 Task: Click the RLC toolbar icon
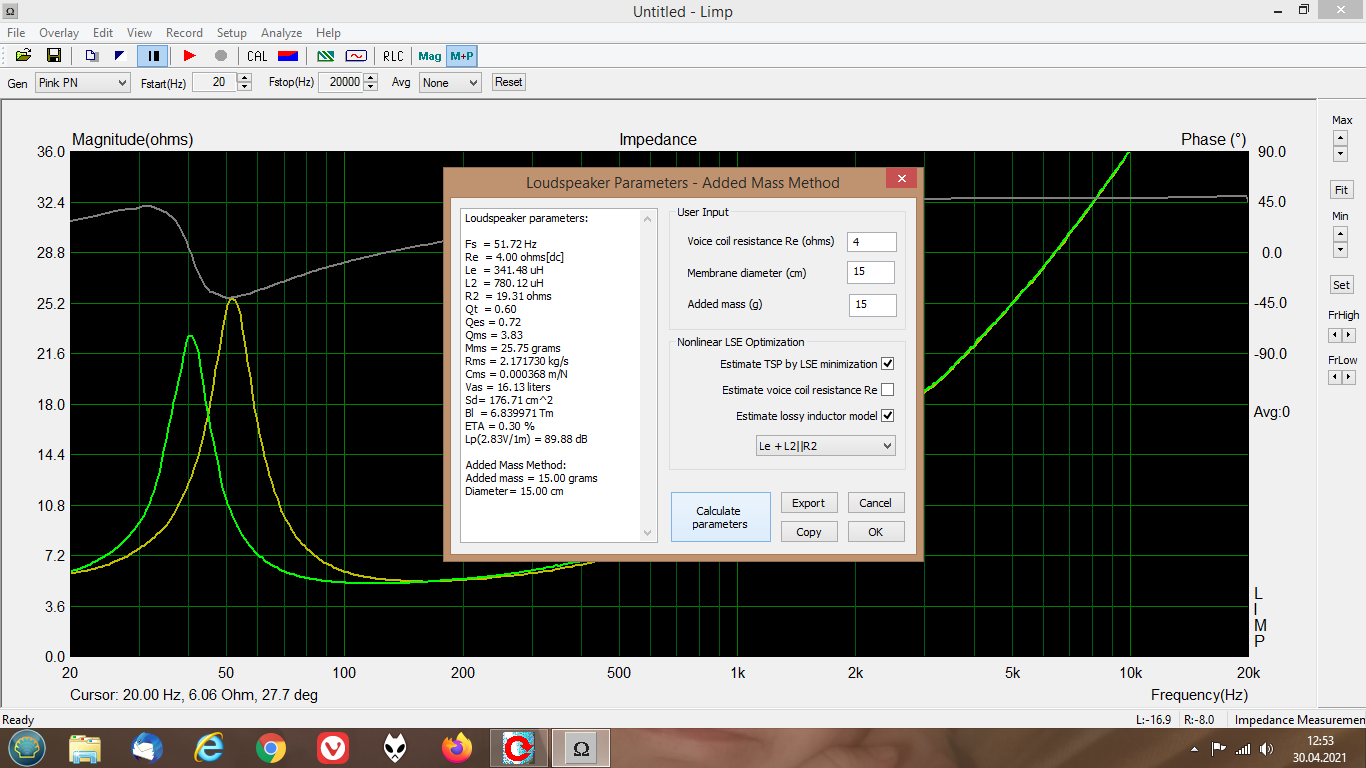394,56
